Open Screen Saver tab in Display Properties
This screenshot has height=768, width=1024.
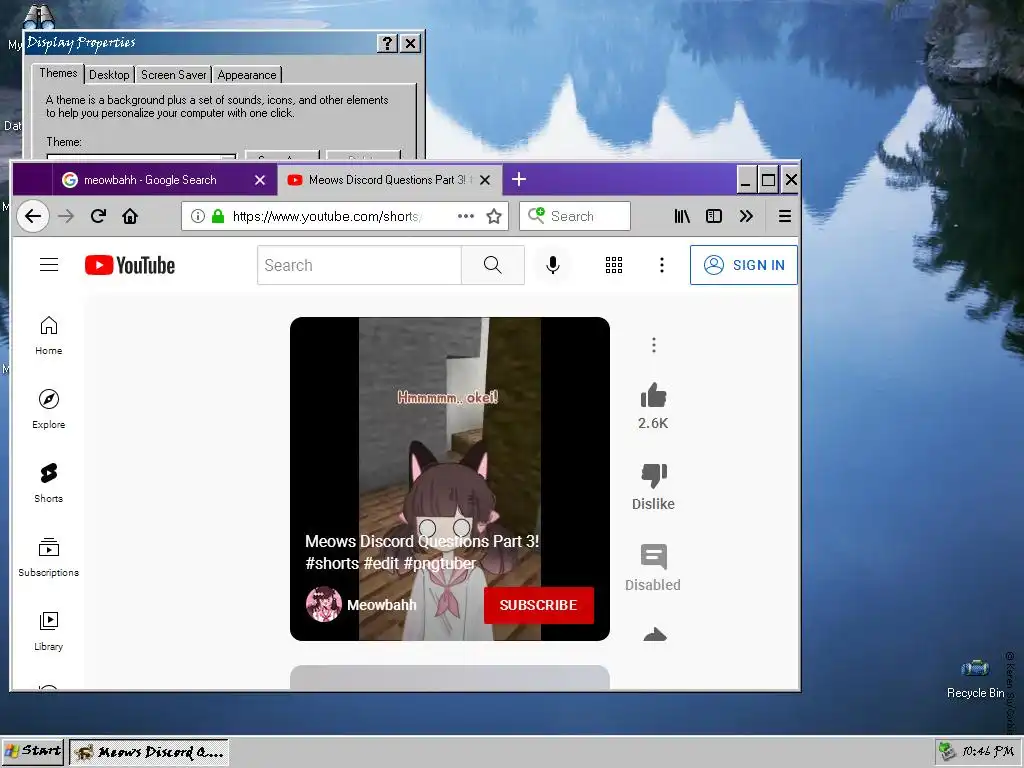pos(174,74)
